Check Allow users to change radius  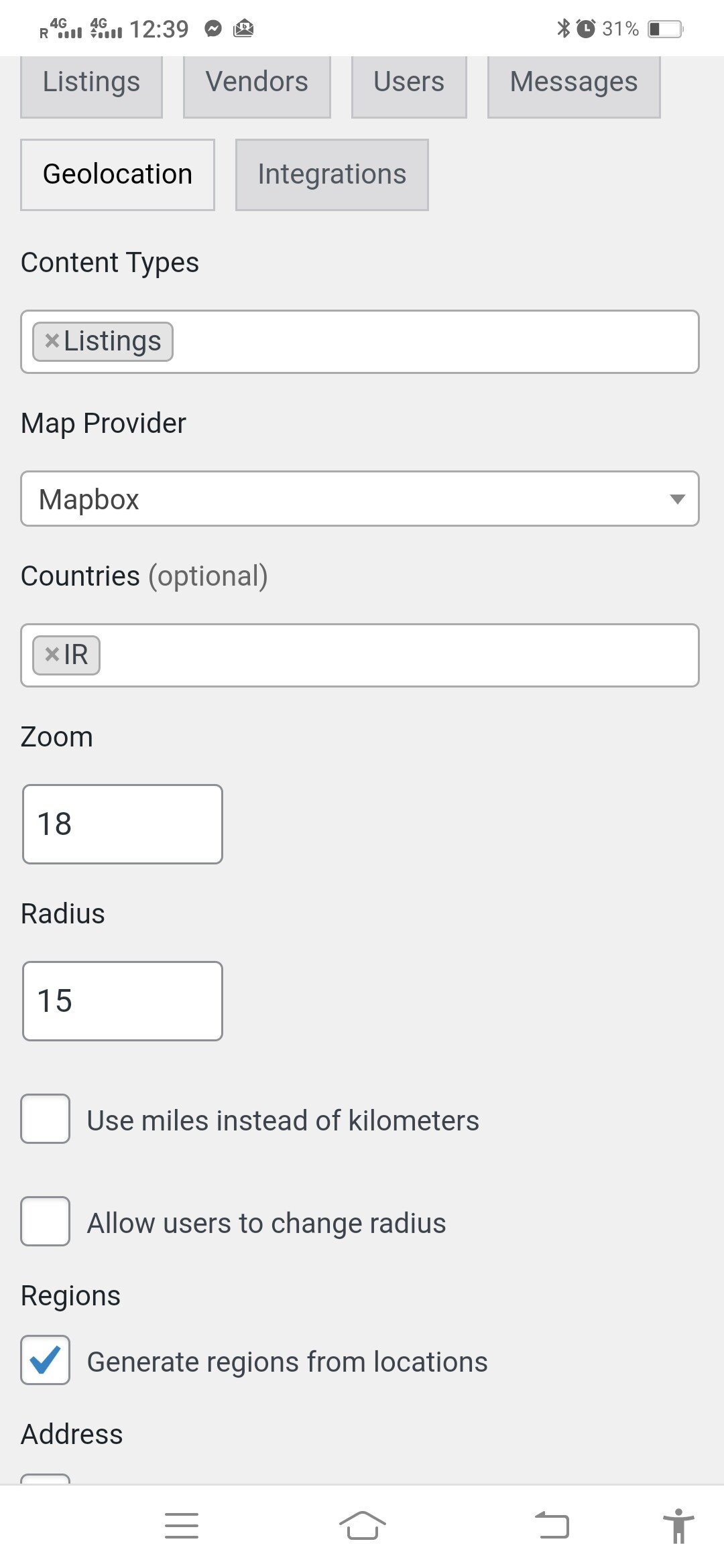46,1221
